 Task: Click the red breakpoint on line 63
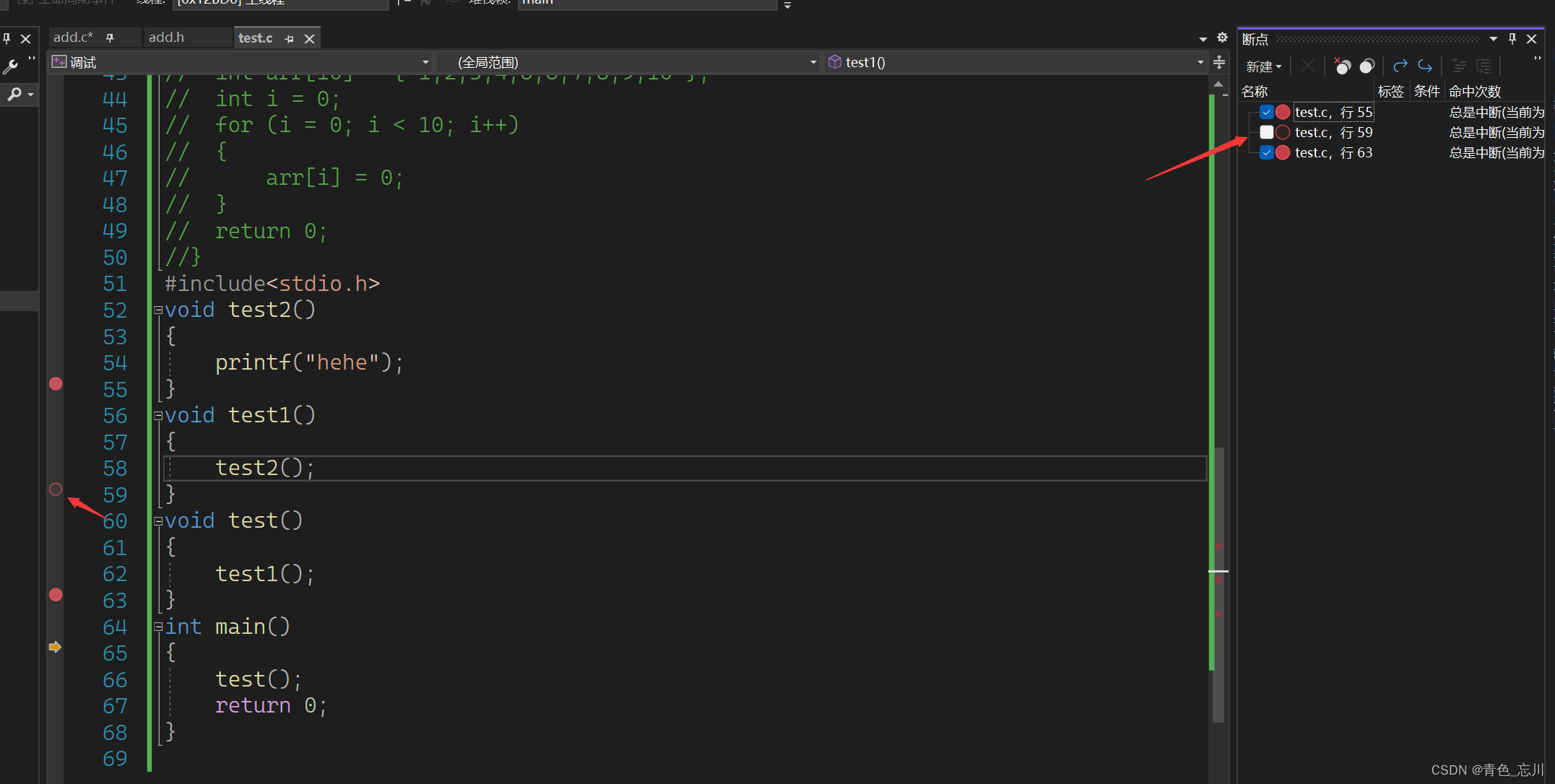click(x=56, y=595)
